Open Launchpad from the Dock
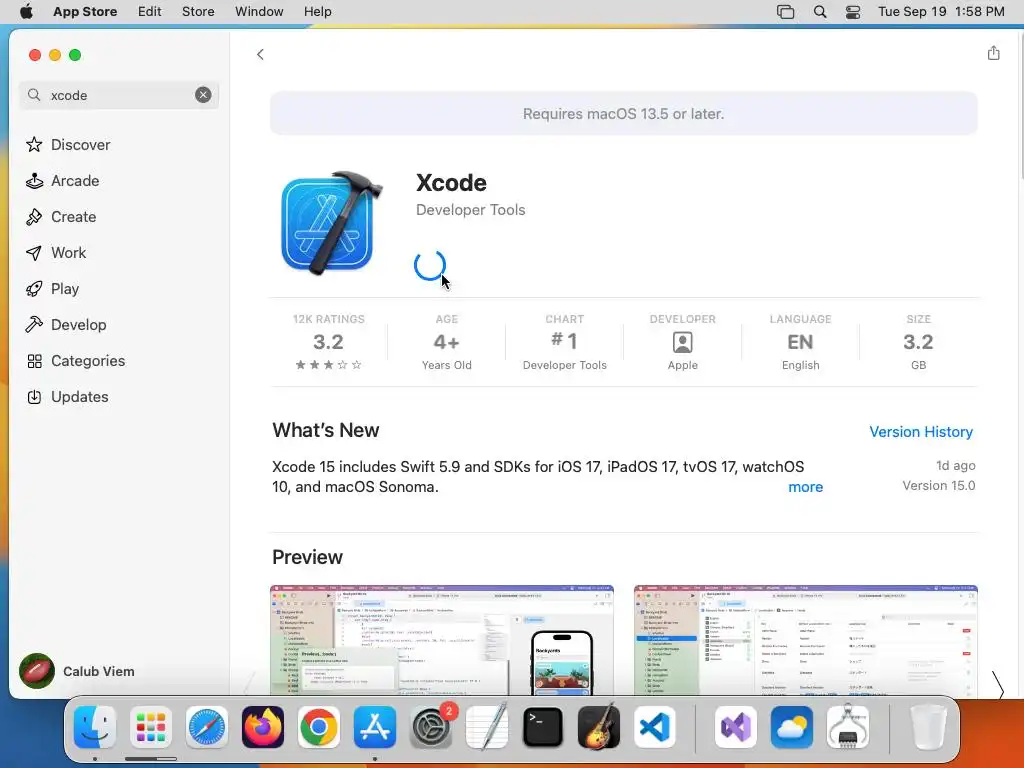The image size is (1024, 768). (x=151, y=727)
